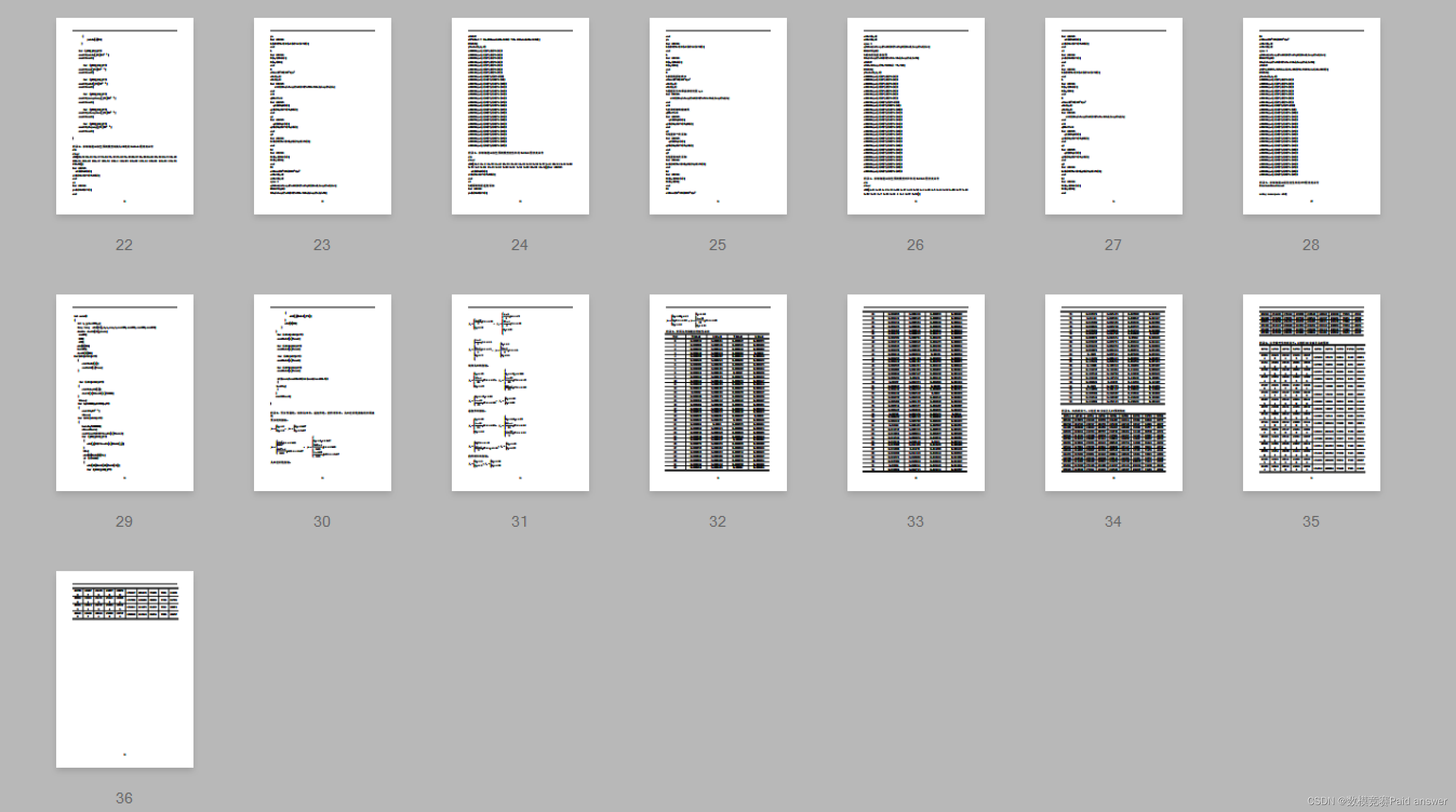
Task: Jump to page 28 thumbnail
Action: [x=1311, y=116]
